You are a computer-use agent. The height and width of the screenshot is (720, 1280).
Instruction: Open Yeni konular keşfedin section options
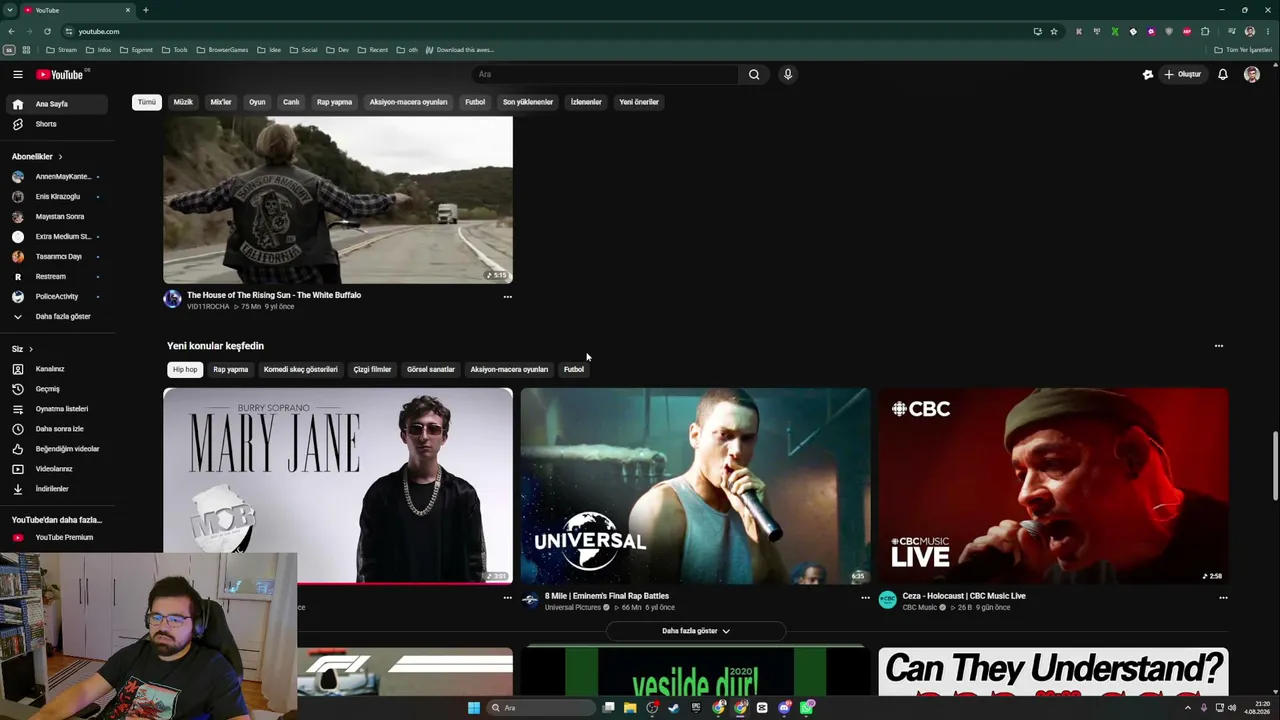pos(1218,346)
